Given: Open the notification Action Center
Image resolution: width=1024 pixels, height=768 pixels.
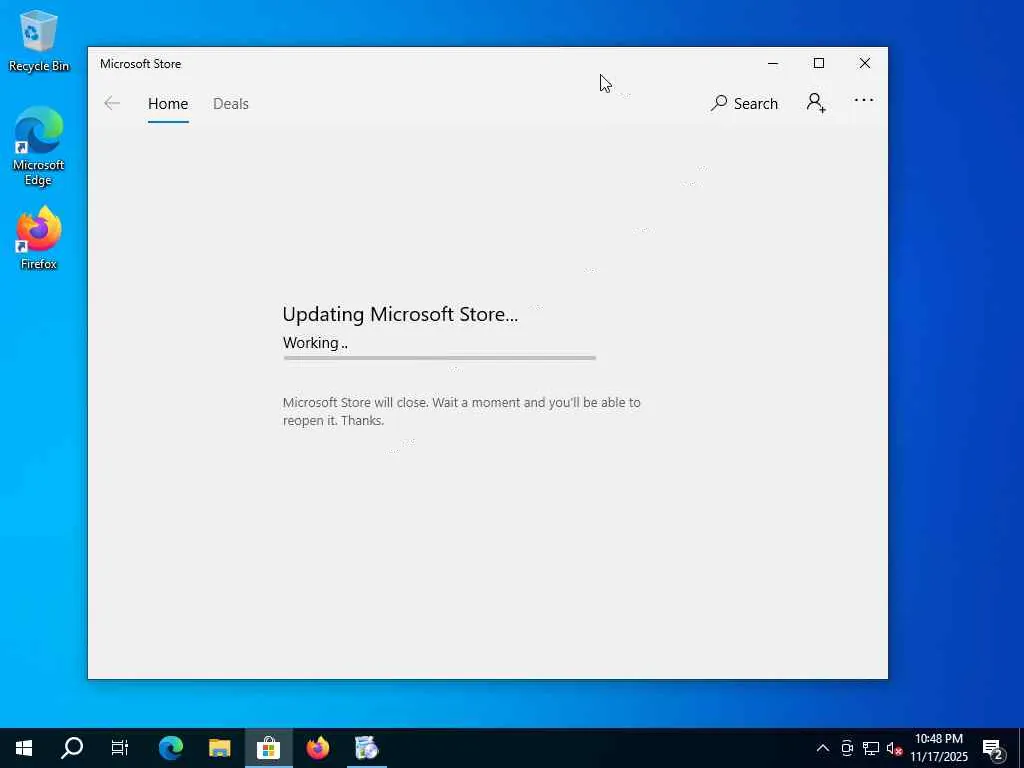Looking at the screenshot, I should tap(993, 749).
